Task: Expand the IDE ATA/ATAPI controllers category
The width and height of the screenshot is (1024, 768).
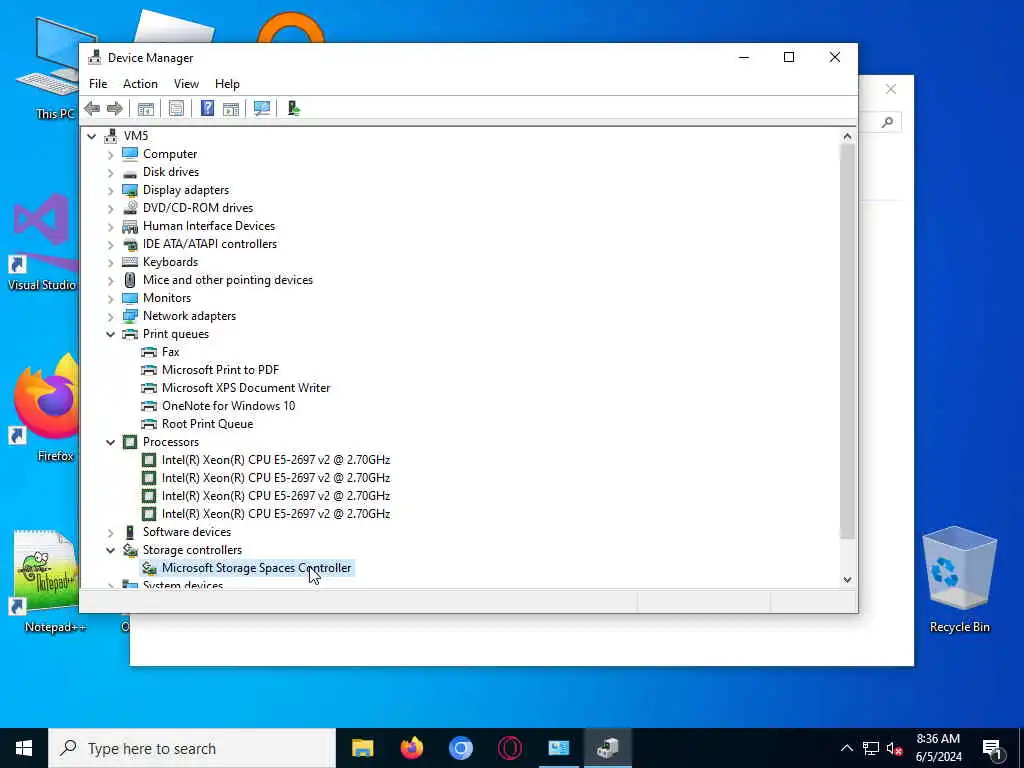Action: click(x=110, y=245)
